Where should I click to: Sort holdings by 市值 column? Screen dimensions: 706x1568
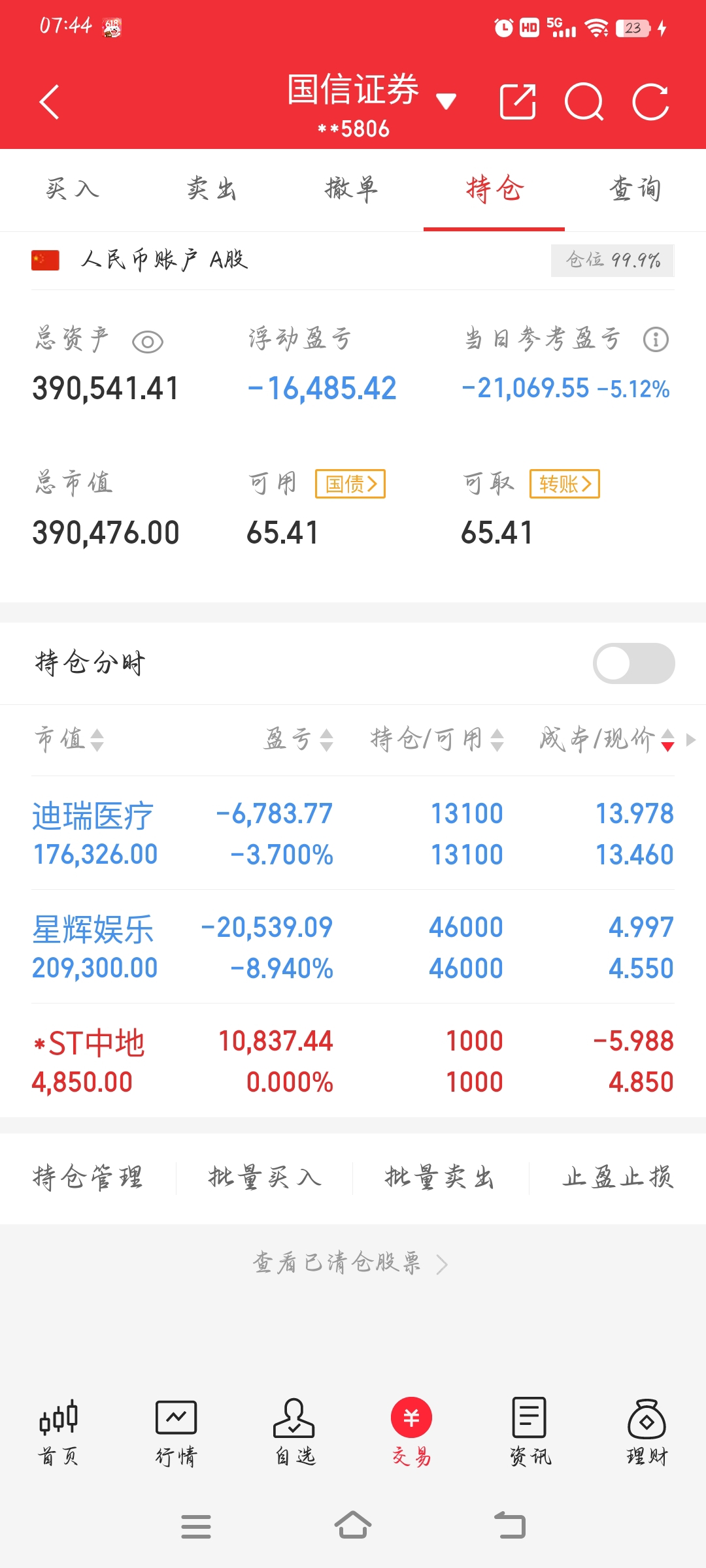click(x=69, y=740)
